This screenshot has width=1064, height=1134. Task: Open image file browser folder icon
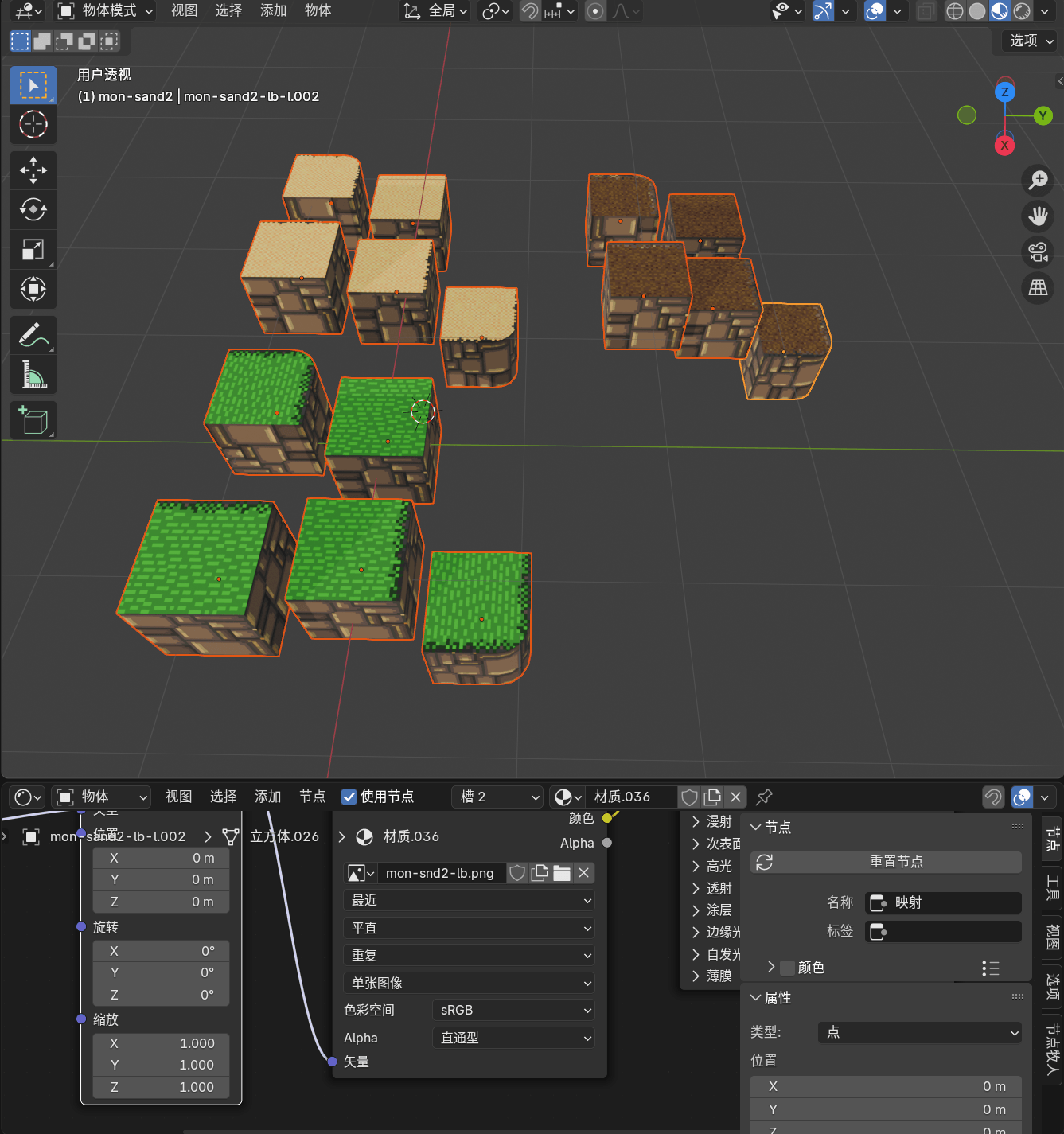pyautogui.click(x=562, y=873)
